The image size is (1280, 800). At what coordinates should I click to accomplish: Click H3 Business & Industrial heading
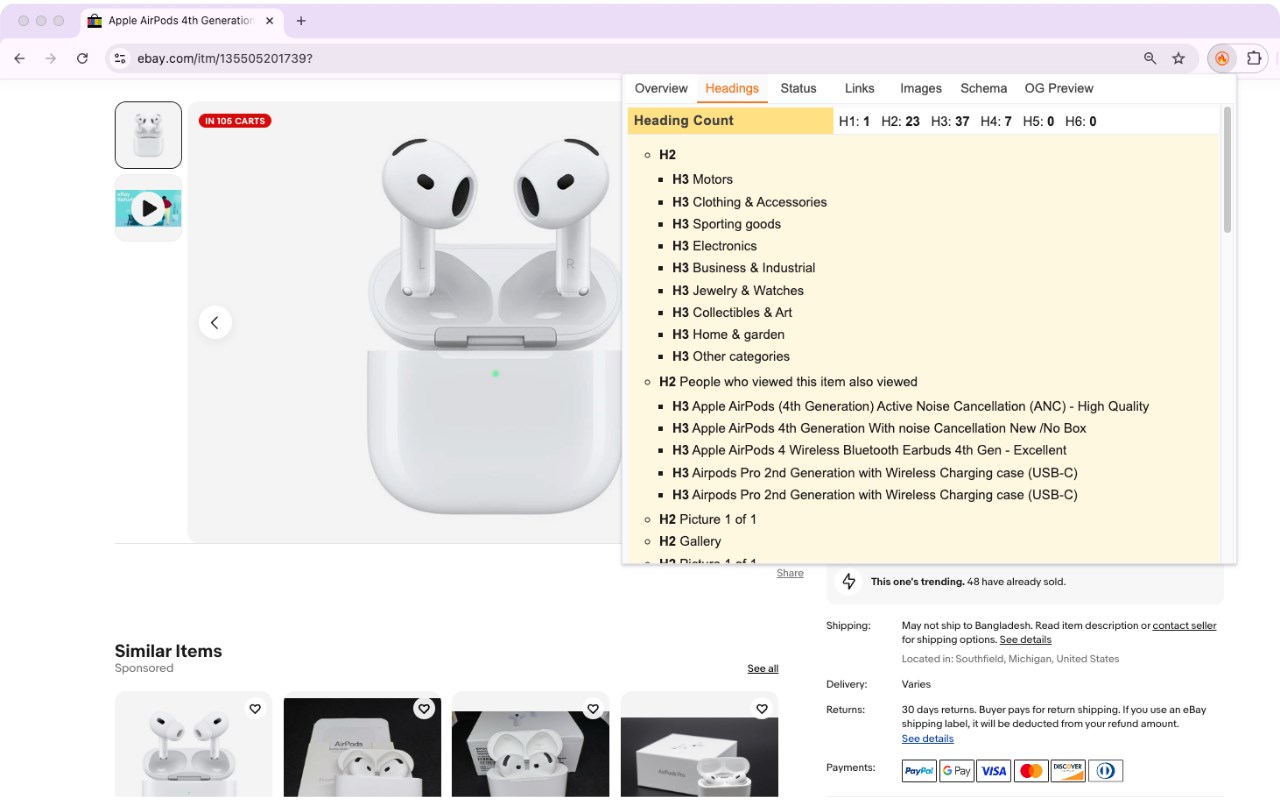743,268
